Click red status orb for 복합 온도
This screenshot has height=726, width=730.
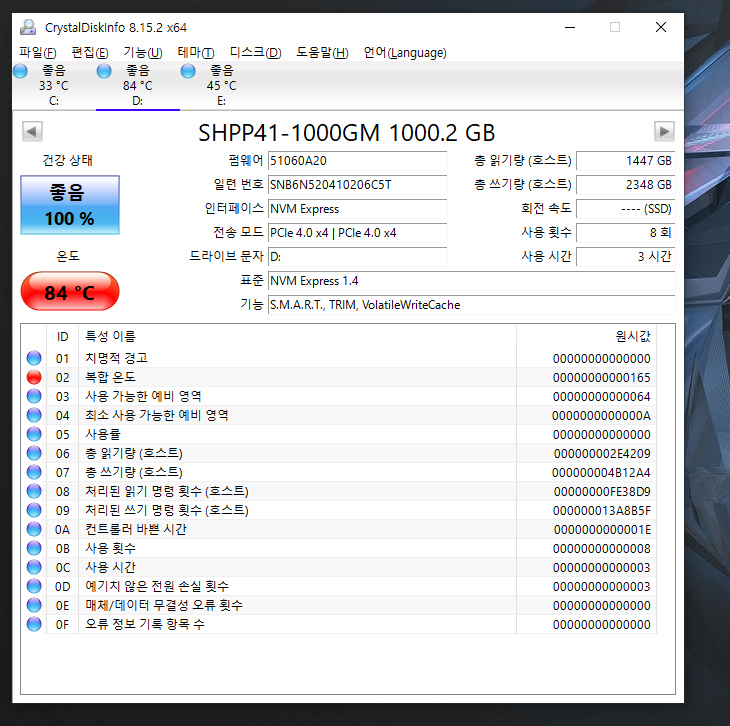34,377
